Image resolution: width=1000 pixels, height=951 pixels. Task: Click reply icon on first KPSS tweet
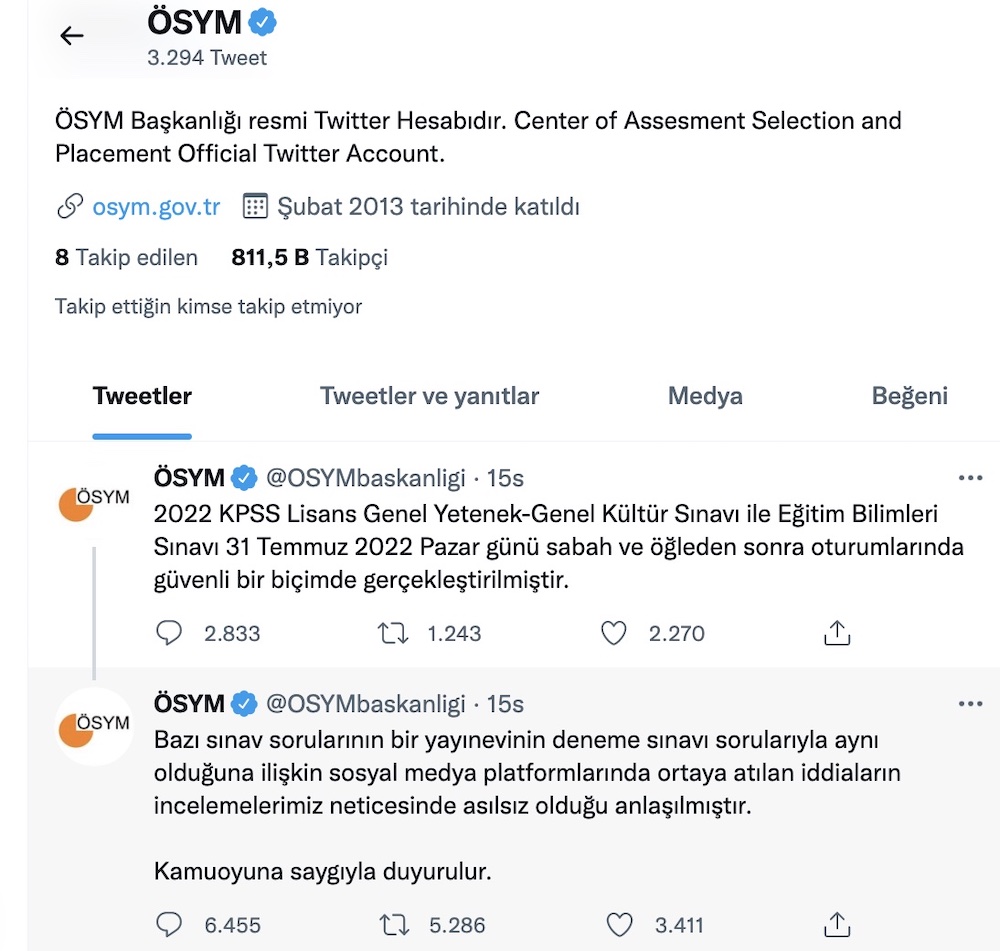coord(169,633)
